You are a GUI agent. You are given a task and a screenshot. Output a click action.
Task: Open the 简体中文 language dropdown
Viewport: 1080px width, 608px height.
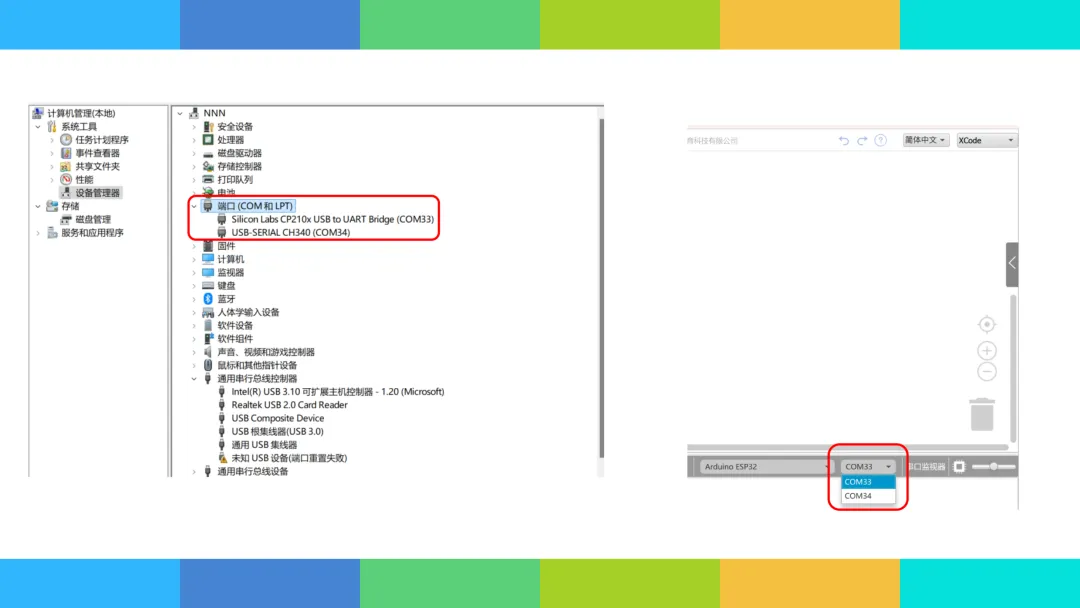(x=926, y=140)
